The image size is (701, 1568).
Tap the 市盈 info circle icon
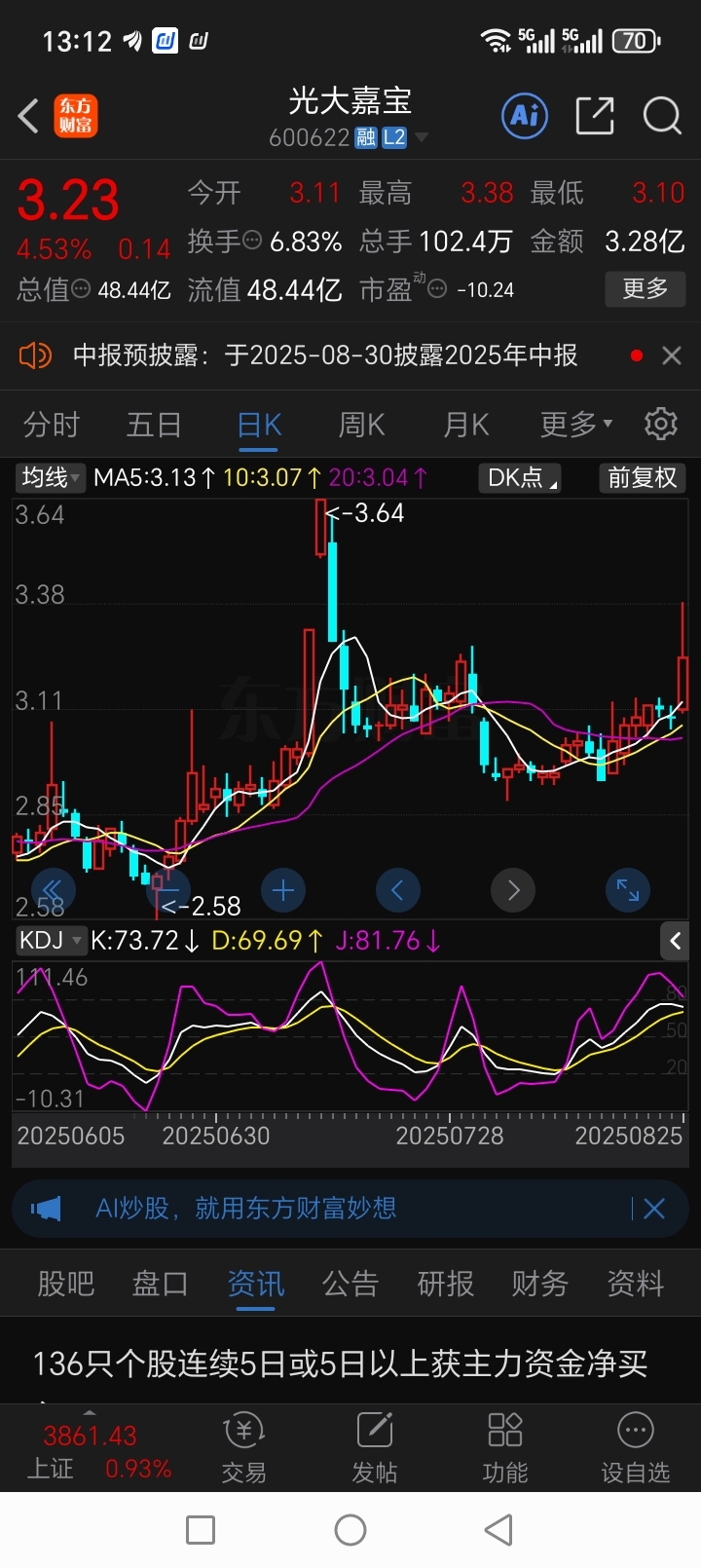[x=438, y=289]
